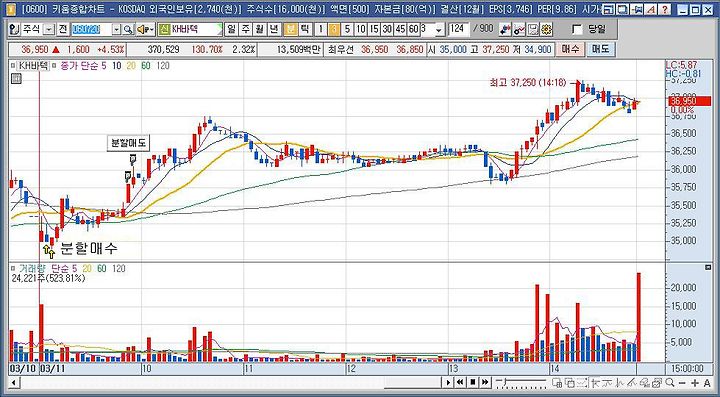Select the highlighted 3-minute interval button
The image size is (720, 397).
pos(334,29)
